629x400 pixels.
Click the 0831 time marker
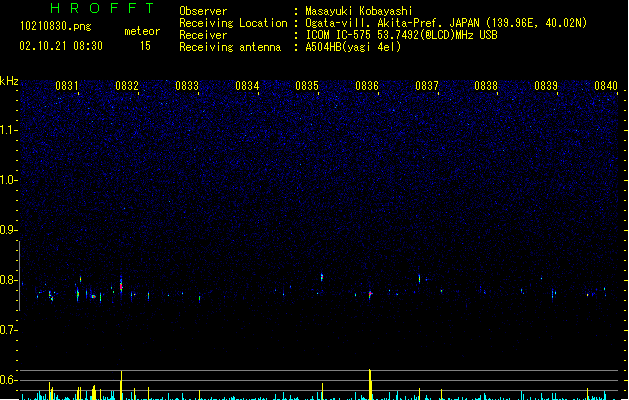point(67,86)
